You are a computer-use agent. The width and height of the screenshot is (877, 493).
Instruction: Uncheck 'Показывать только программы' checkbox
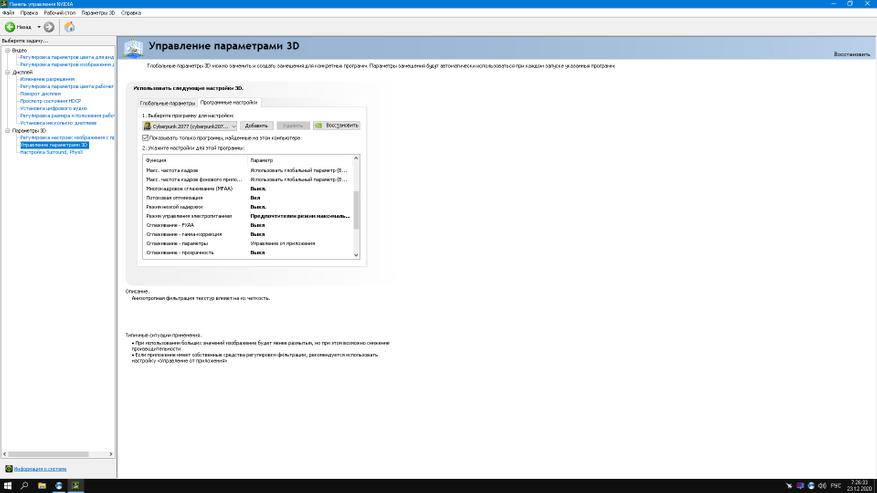coord(146,137)
